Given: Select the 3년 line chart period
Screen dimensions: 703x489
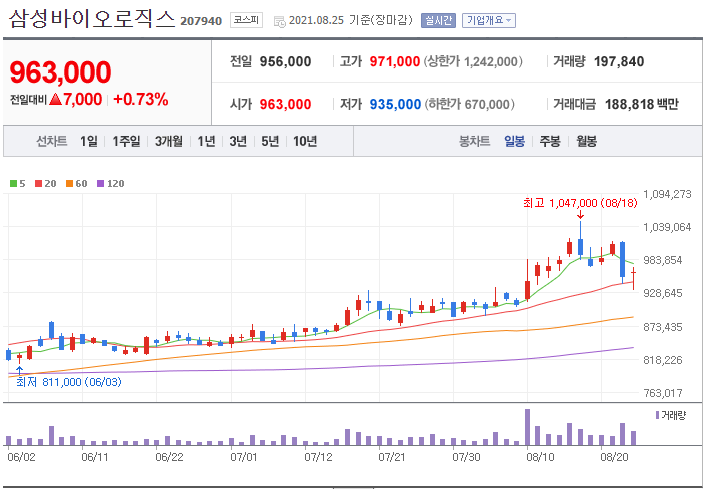Looking at the screenshot, I should (x=238, y=142).
